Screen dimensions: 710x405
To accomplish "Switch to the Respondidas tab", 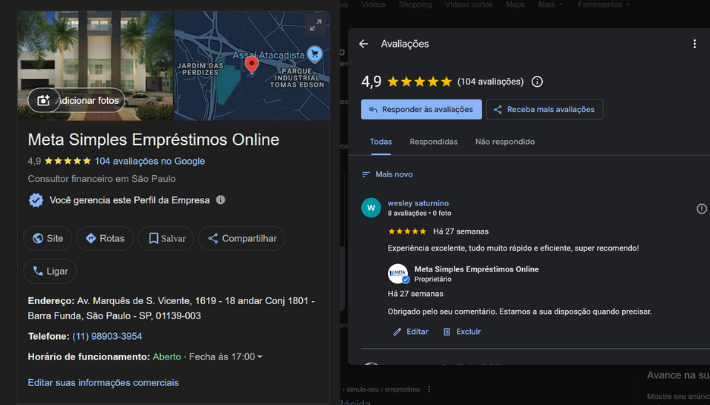I will pos(434,142).
